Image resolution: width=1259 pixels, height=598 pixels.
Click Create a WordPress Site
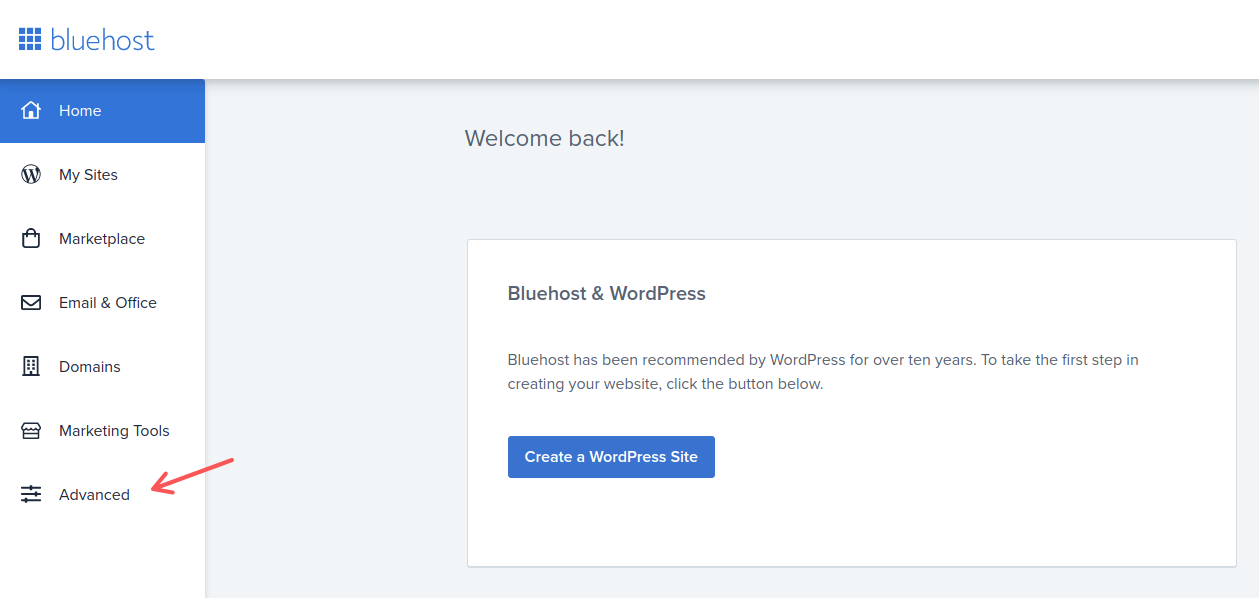(x=611, y=456)
